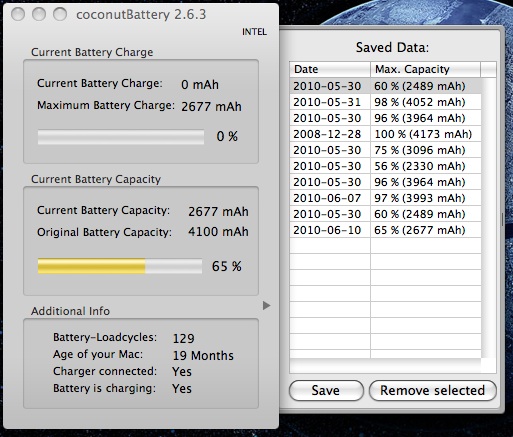The image size is (513, 437).
Task: Select the 2010-06-07 saved data row
Action: pos(385,198)
